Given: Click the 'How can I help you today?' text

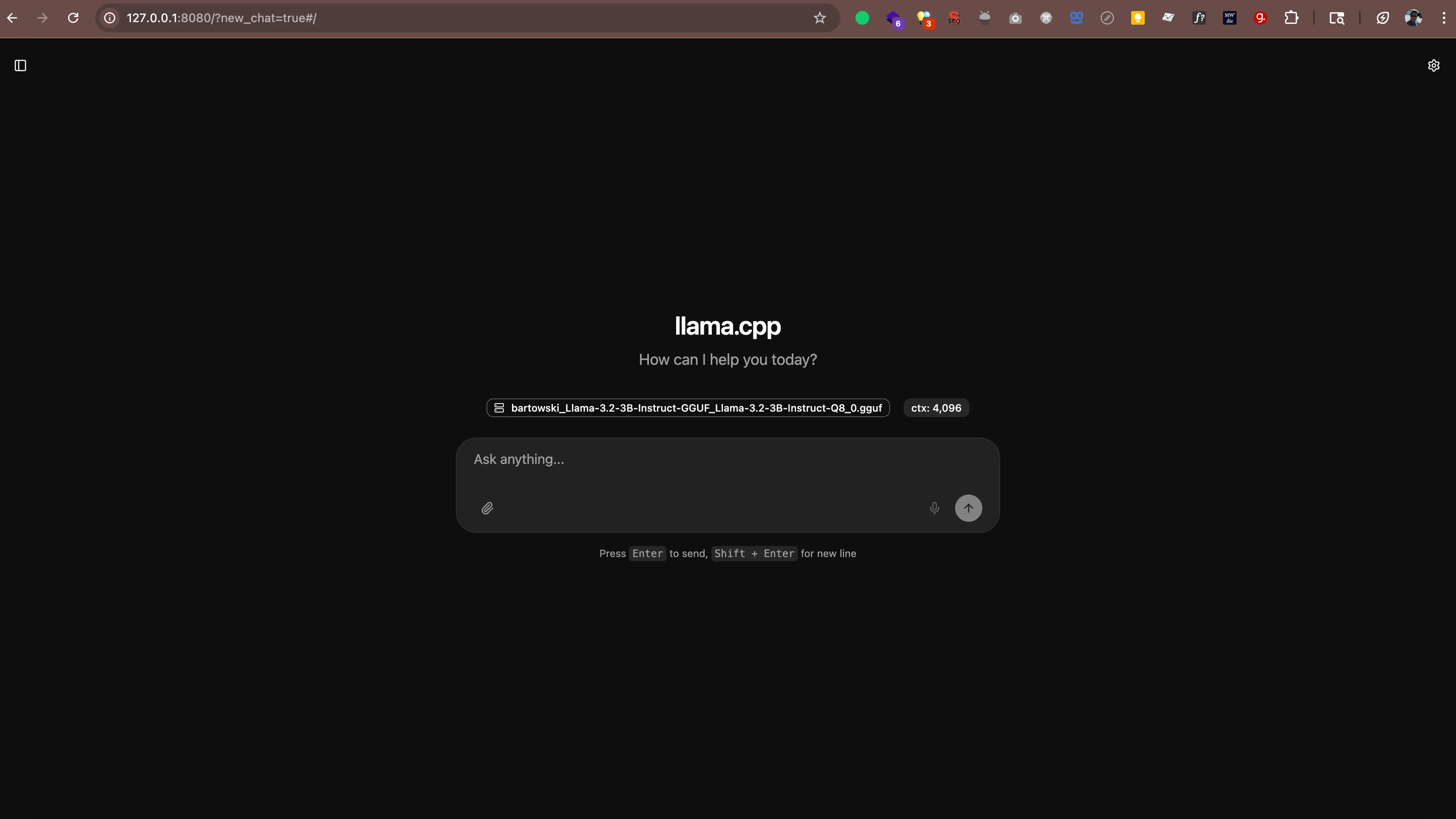Looking at the screenshot, I should click(728, 359).
